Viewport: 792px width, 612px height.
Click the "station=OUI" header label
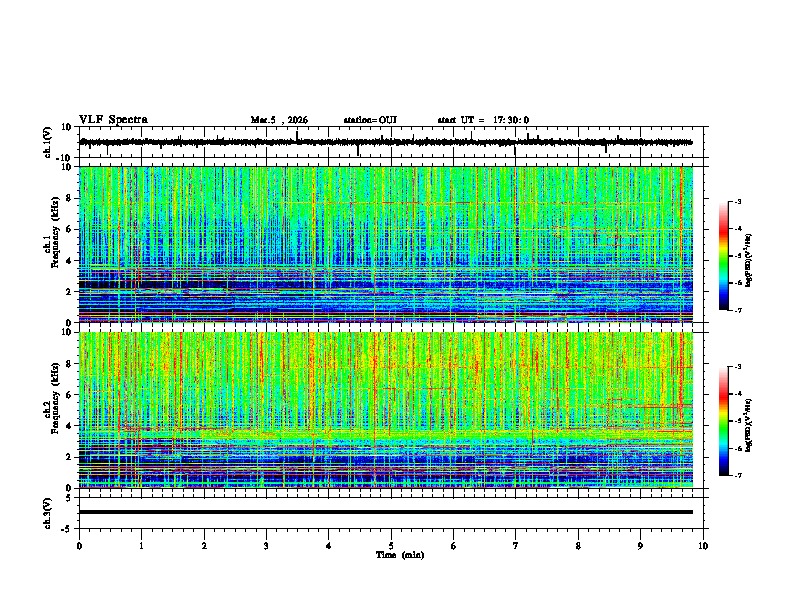[x=370, y=120]
